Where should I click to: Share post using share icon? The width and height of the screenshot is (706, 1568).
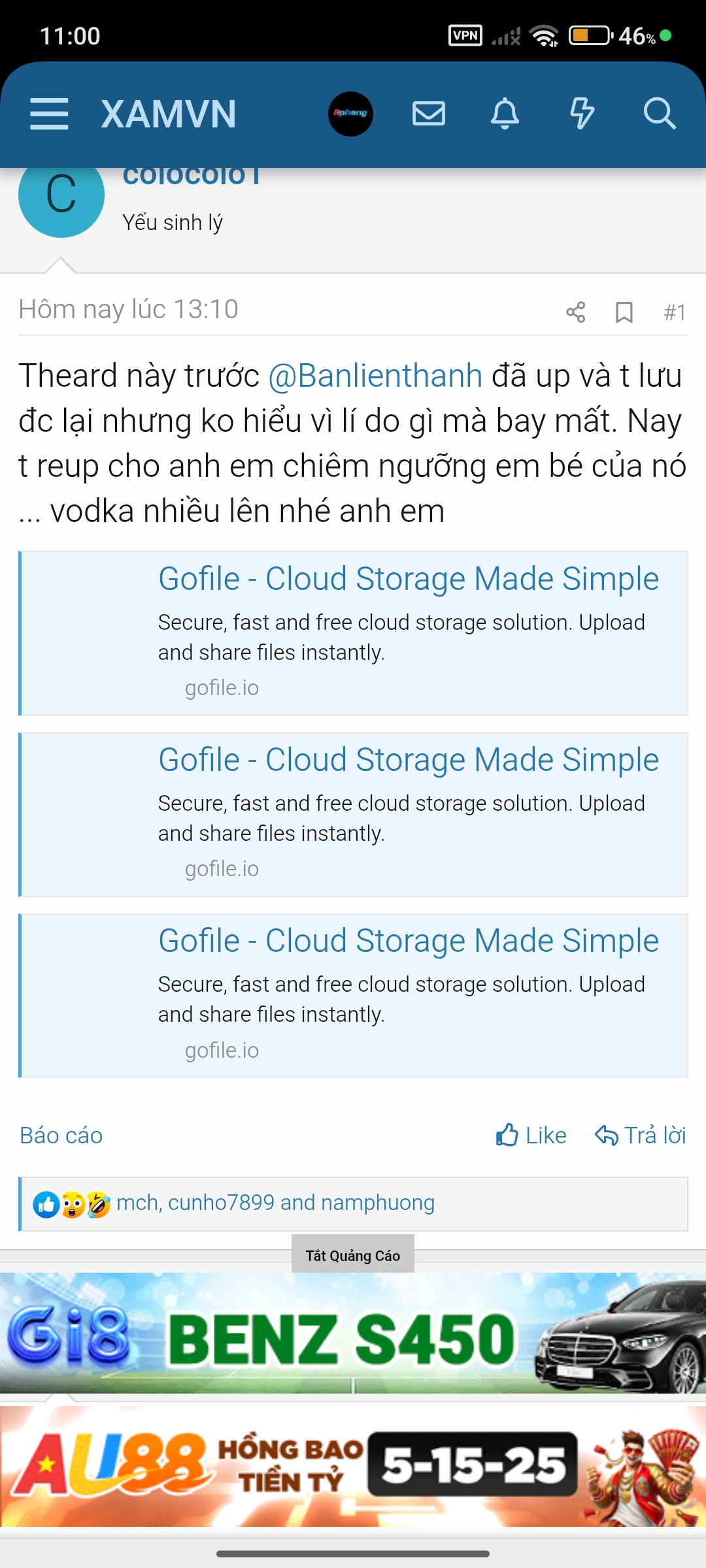pyautogui.click(x=575, y=312)
